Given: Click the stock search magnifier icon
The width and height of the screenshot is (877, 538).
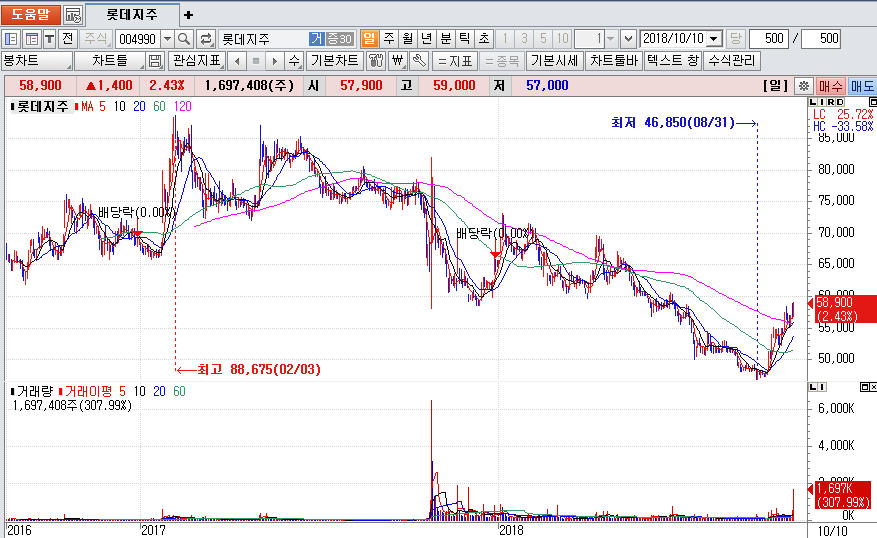Looking at the screenshot, I should (185, 38).
